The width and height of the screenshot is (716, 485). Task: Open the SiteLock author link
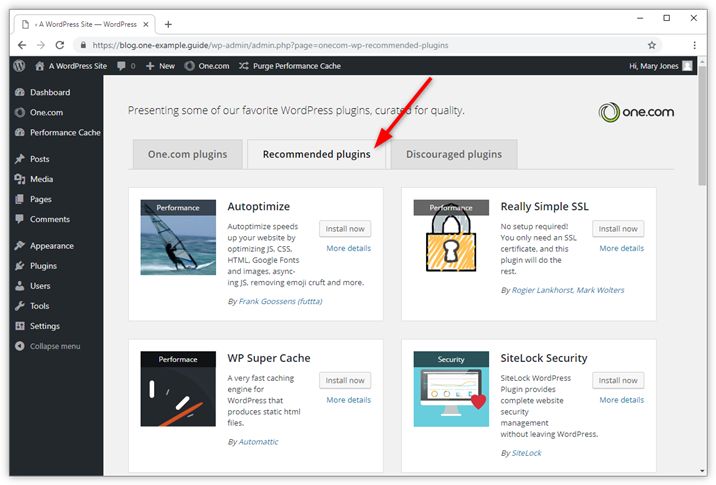click(x=526, y=453)
